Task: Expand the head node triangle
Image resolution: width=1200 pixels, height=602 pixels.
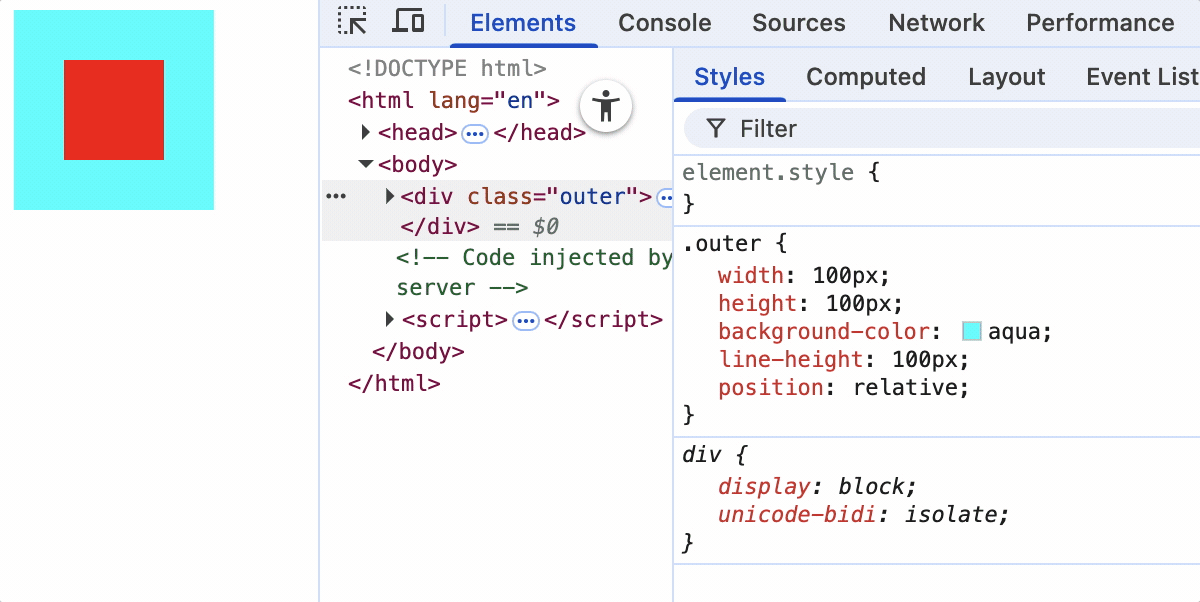Action: (366, 132)
